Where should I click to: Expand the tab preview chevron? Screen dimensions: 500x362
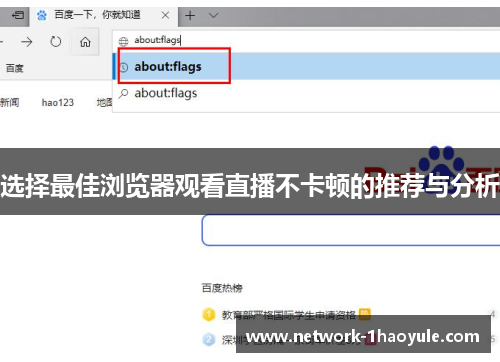(x=213, y=15)
